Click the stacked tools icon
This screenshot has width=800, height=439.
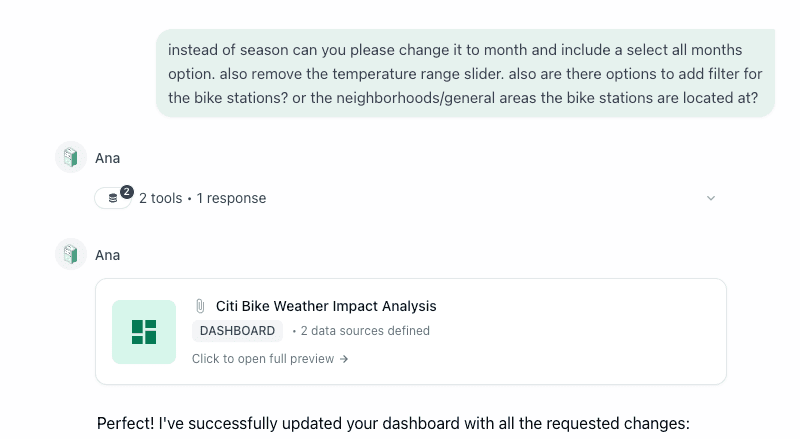pos(113,199)
